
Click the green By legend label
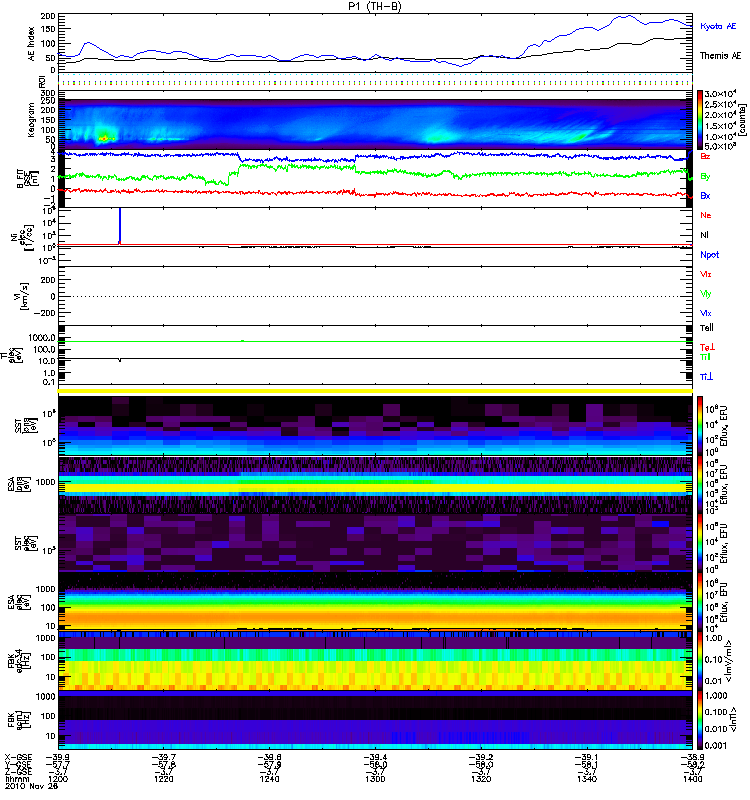tap(705, 177)
